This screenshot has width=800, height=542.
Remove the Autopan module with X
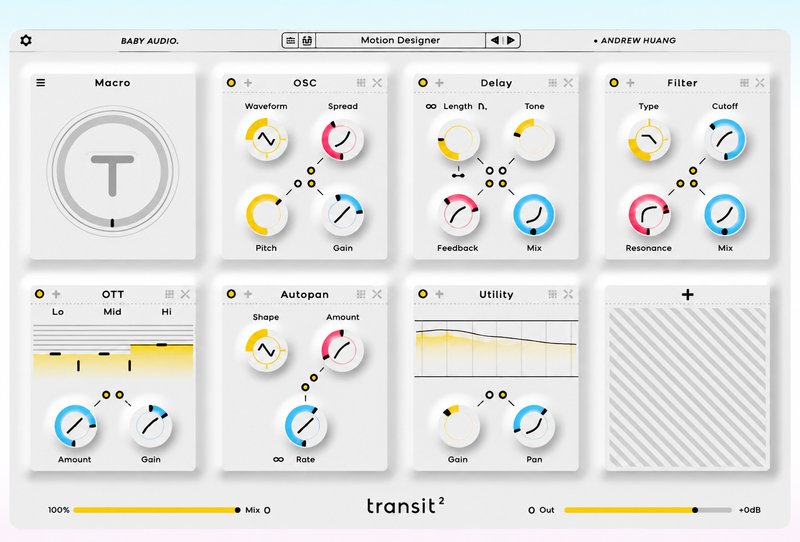(x=377, y=294)
